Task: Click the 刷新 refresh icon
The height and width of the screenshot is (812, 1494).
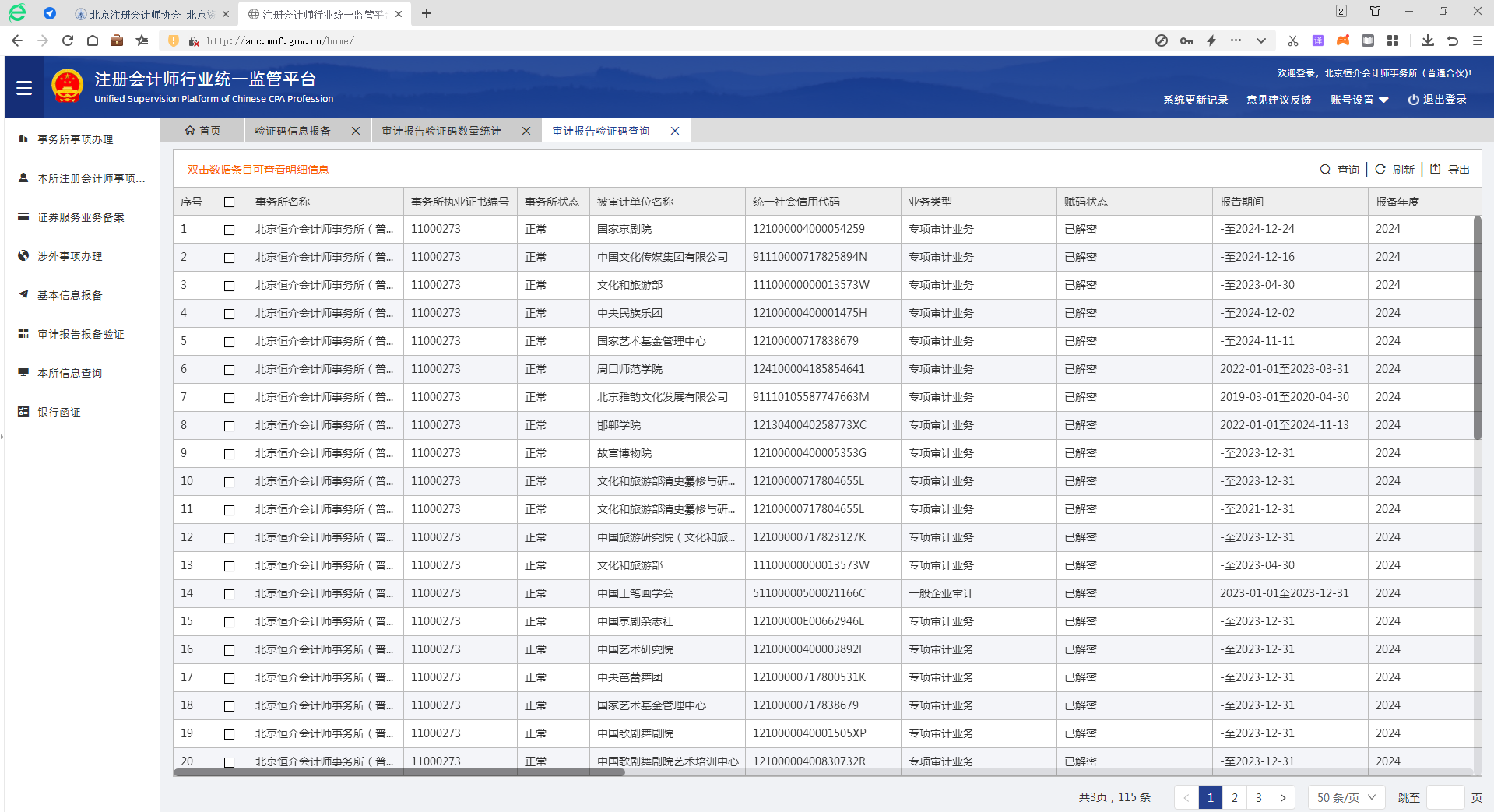Action: [x=1380, y=170]
